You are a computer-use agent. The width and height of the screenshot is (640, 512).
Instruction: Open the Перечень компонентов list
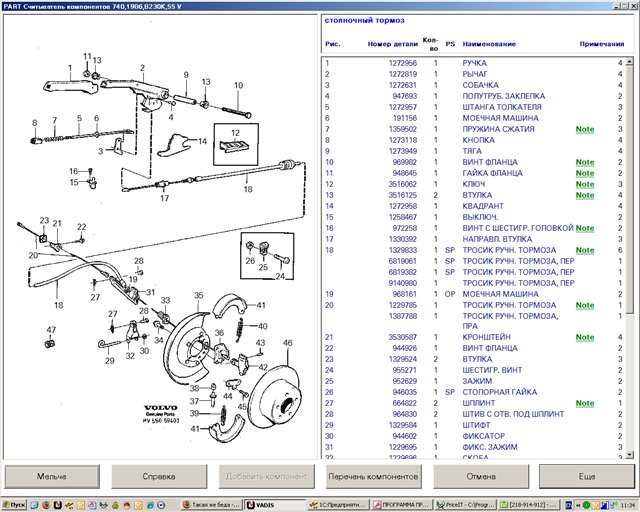point(372,476)
